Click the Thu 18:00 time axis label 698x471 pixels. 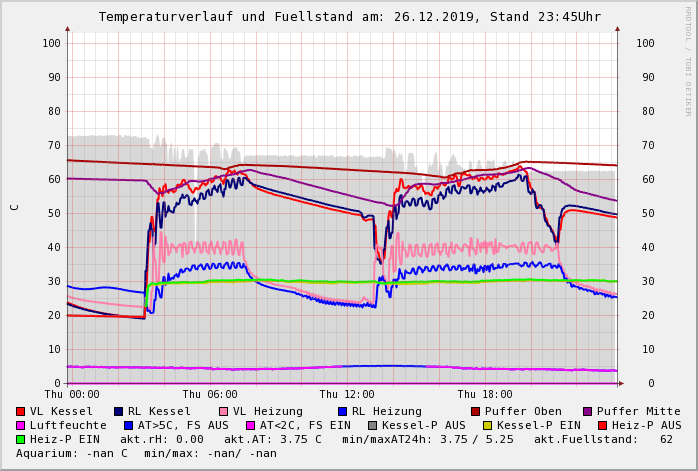click(485, 395)
